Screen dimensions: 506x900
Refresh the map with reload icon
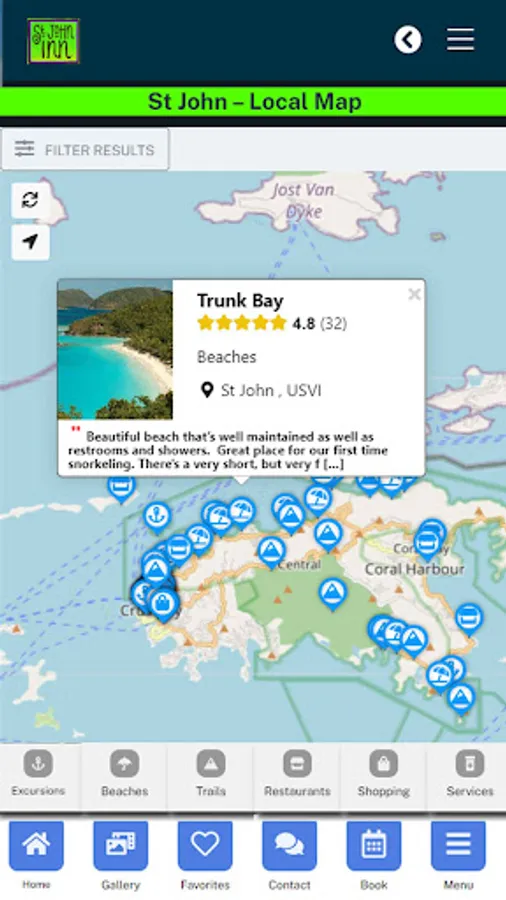[30, 200]
